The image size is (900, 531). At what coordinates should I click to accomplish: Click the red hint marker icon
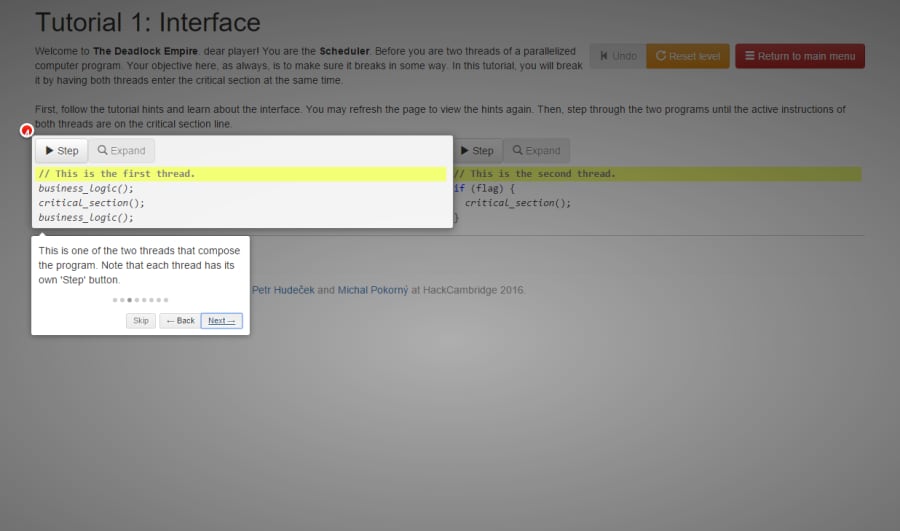tap(26, 130)
